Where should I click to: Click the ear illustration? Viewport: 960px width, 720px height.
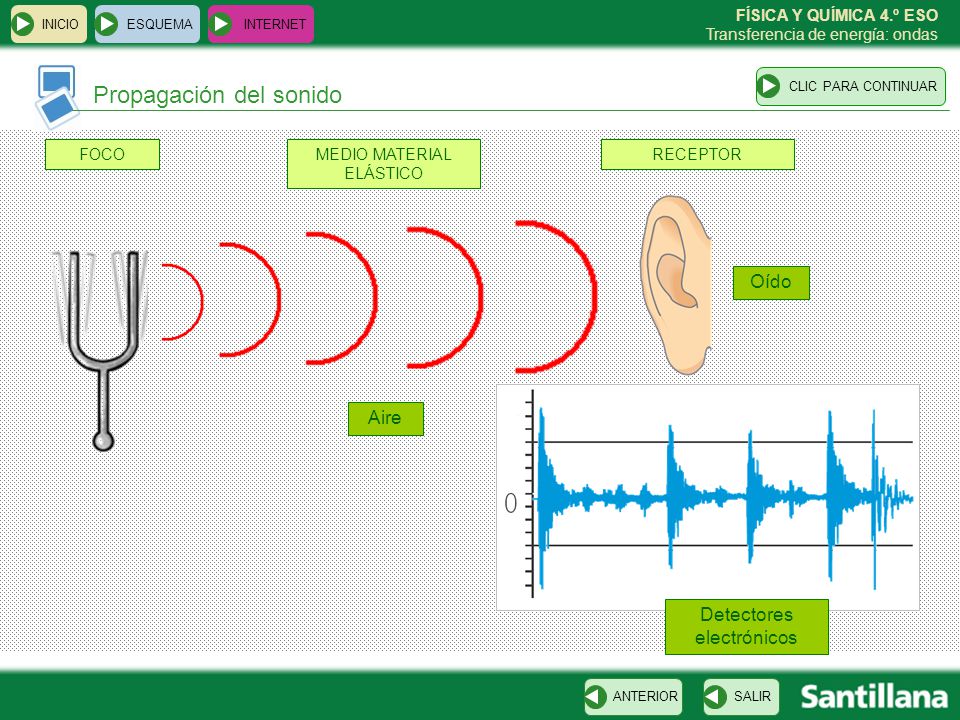tap(675, 285)
